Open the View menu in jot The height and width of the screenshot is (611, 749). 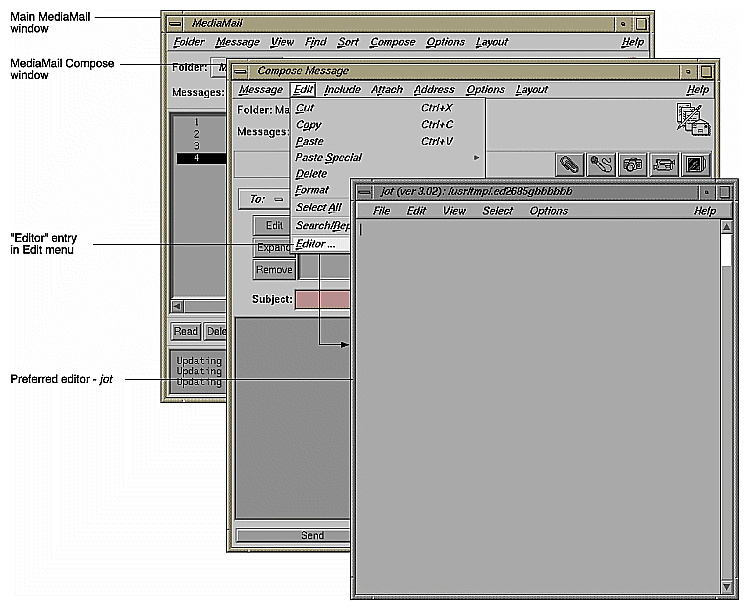pyautogui.click(x=454, y=211)
